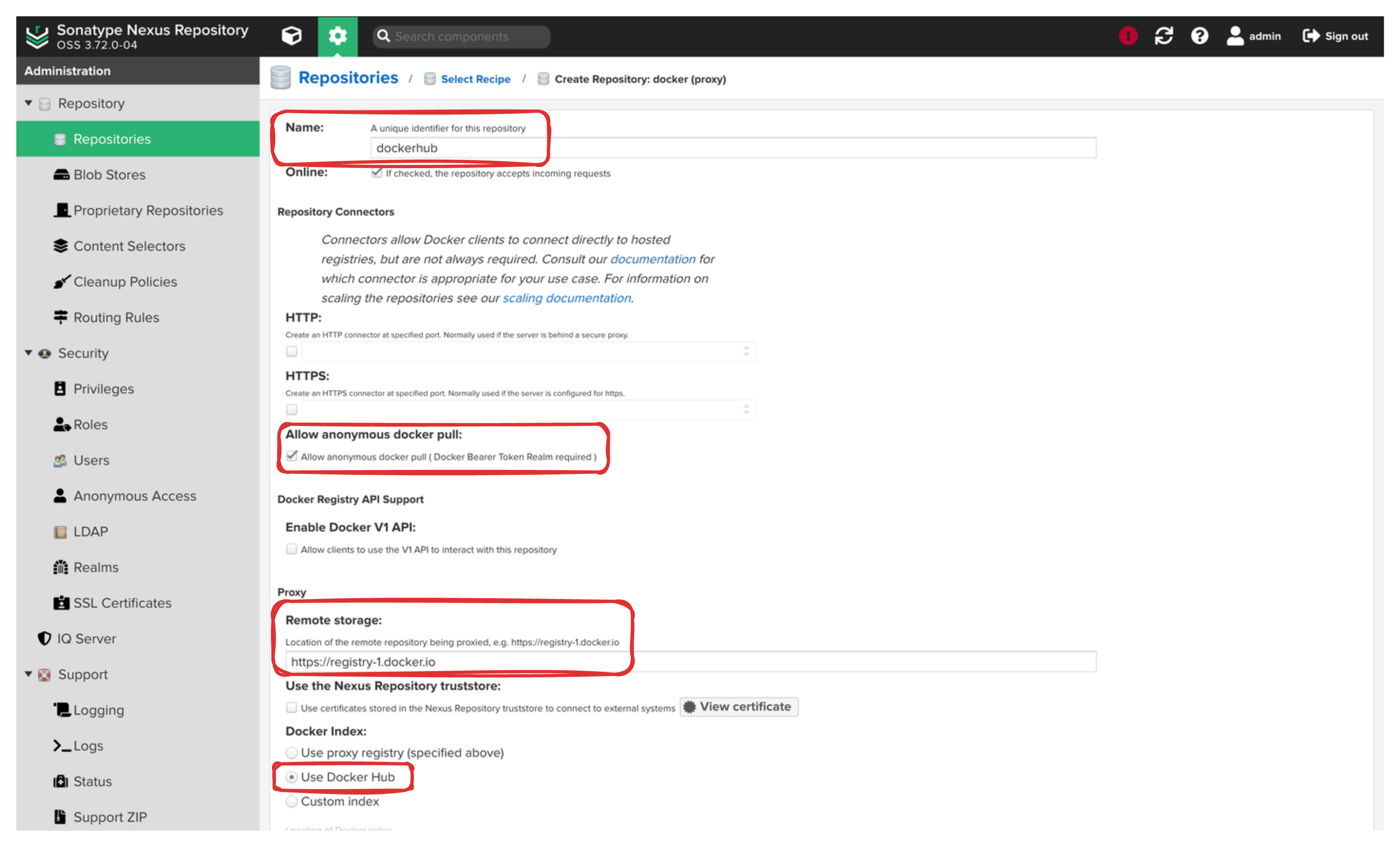
Task: Open the scaling documentation link
Action: click(566, 298)
